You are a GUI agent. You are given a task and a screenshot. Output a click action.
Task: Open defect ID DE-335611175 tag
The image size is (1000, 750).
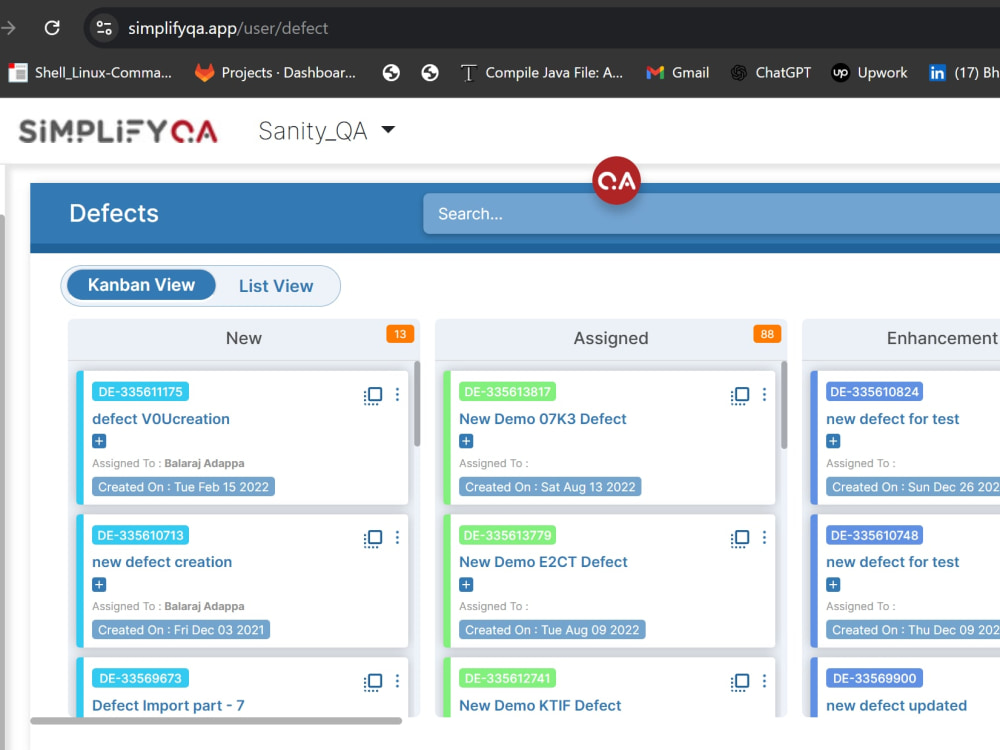(x=140, y=392)
